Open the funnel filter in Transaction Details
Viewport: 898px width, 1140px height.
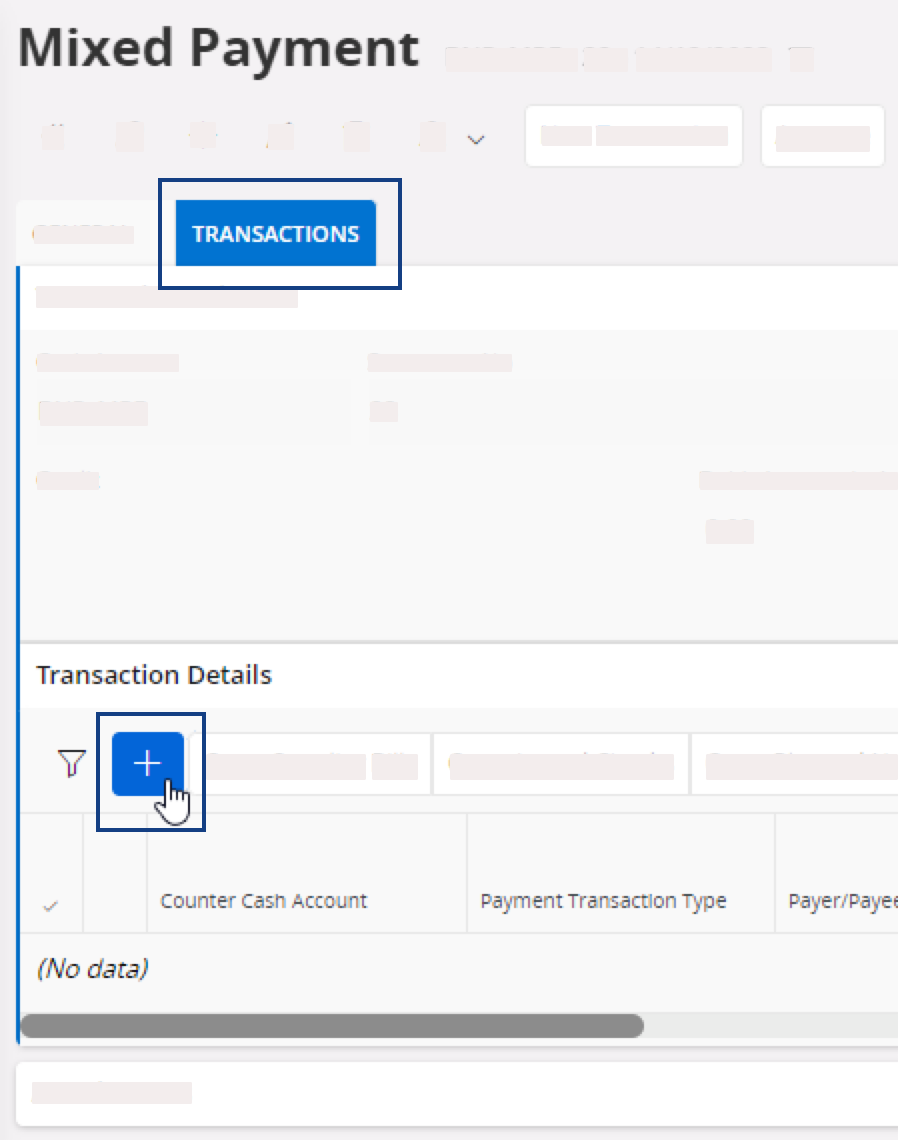click(x=71, y=765)
